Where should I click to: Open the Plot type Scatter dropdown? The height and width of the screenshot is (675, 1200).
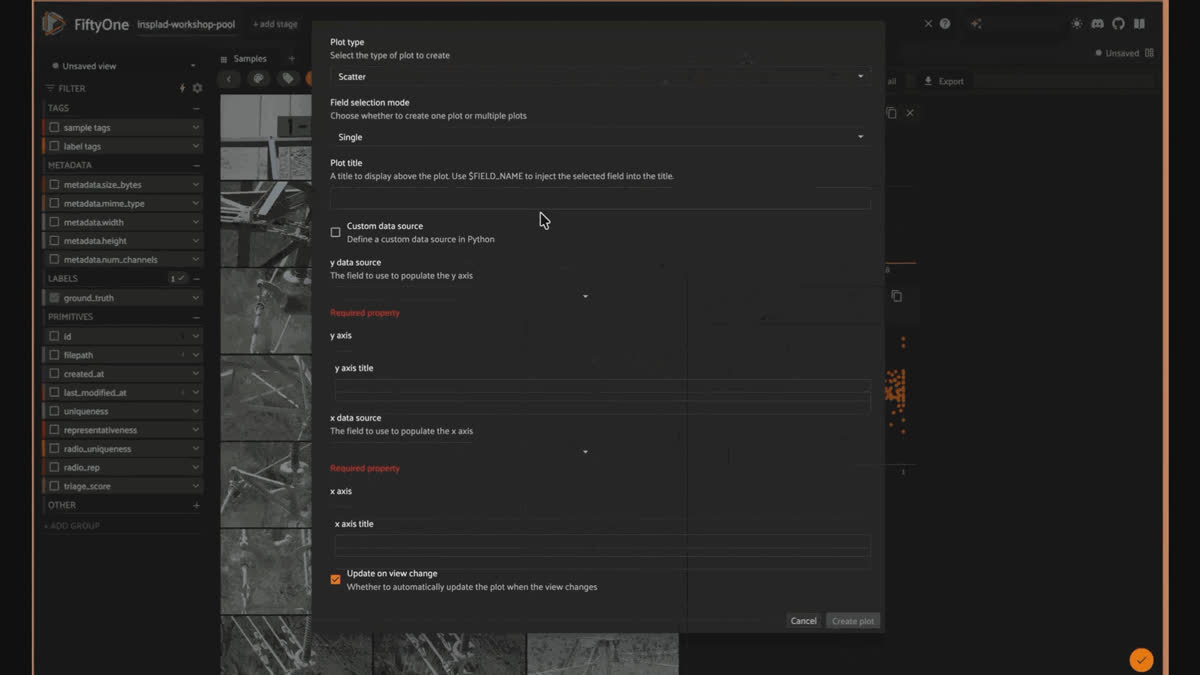[600, 77]
